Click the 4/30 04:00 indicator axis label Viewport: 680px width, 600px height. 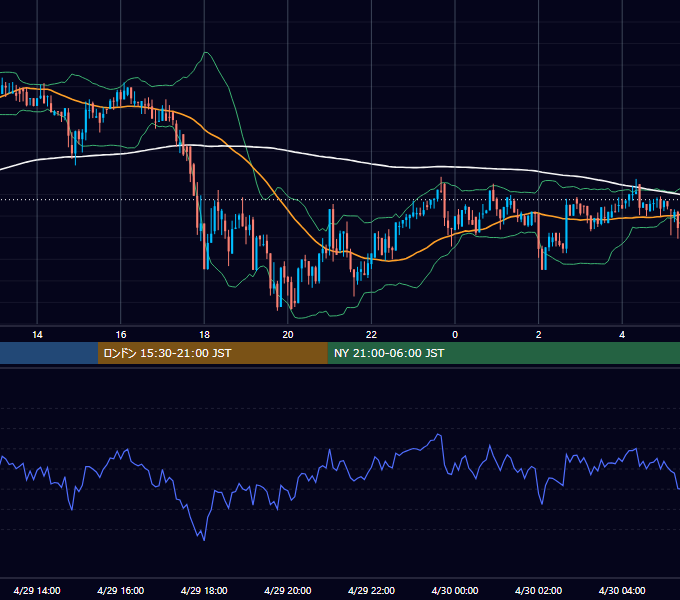(x=622, y=590)
